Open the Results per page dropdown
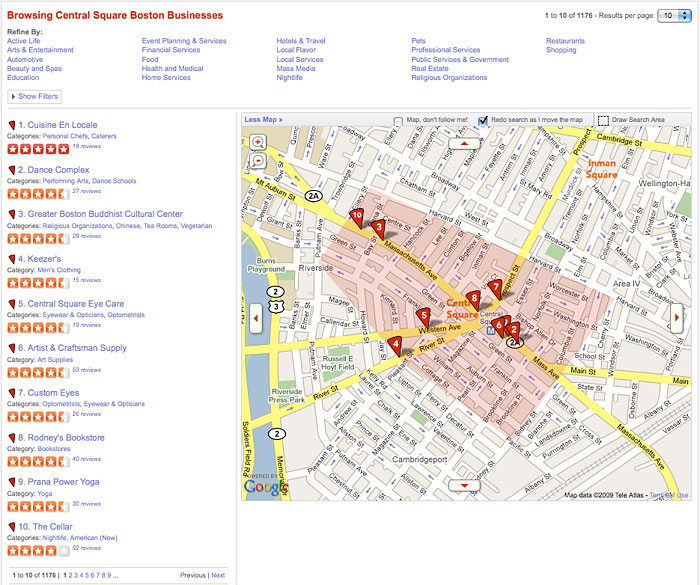Screen dimensions: 700x585 674,16
